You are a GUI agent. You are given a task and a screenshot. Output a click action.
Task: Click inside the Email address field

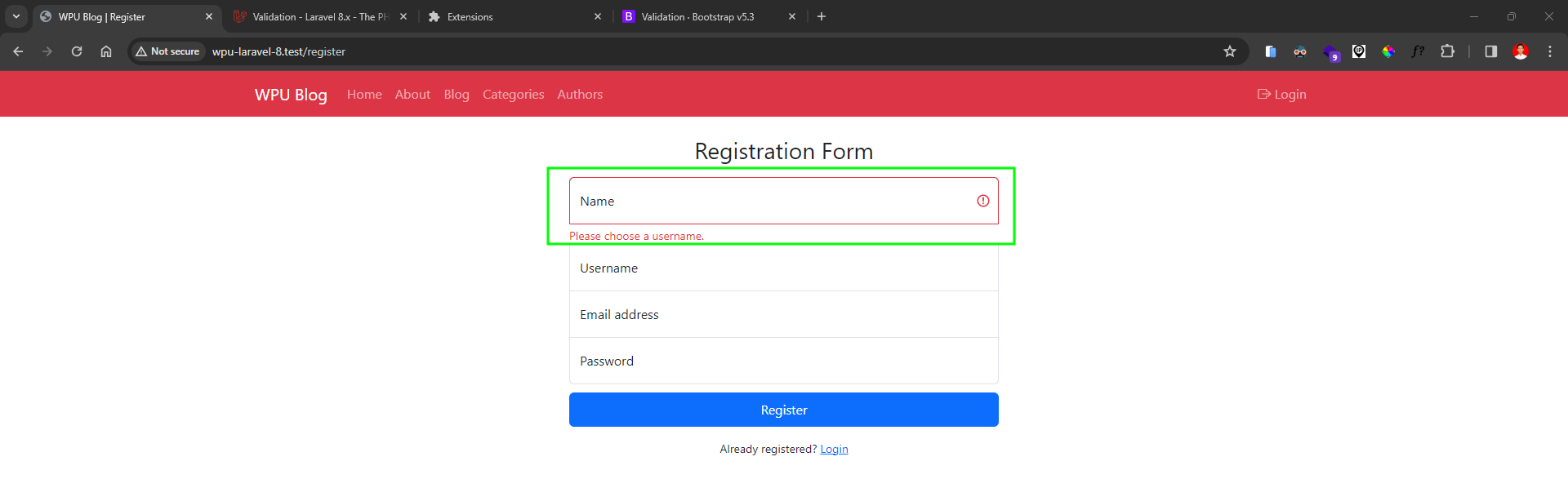(783, 314)
